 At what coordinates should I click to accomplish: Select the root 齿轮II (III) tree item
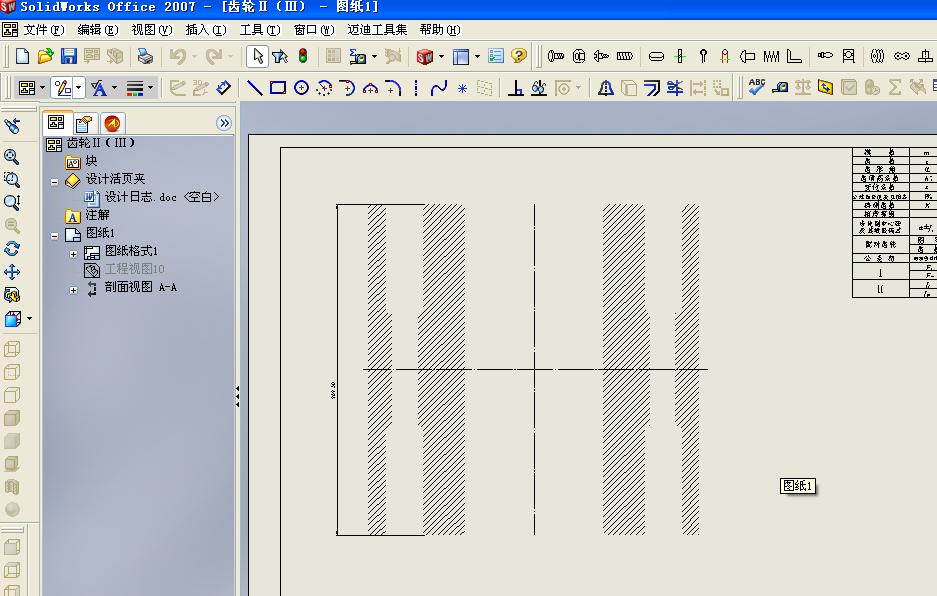point(100,143)
